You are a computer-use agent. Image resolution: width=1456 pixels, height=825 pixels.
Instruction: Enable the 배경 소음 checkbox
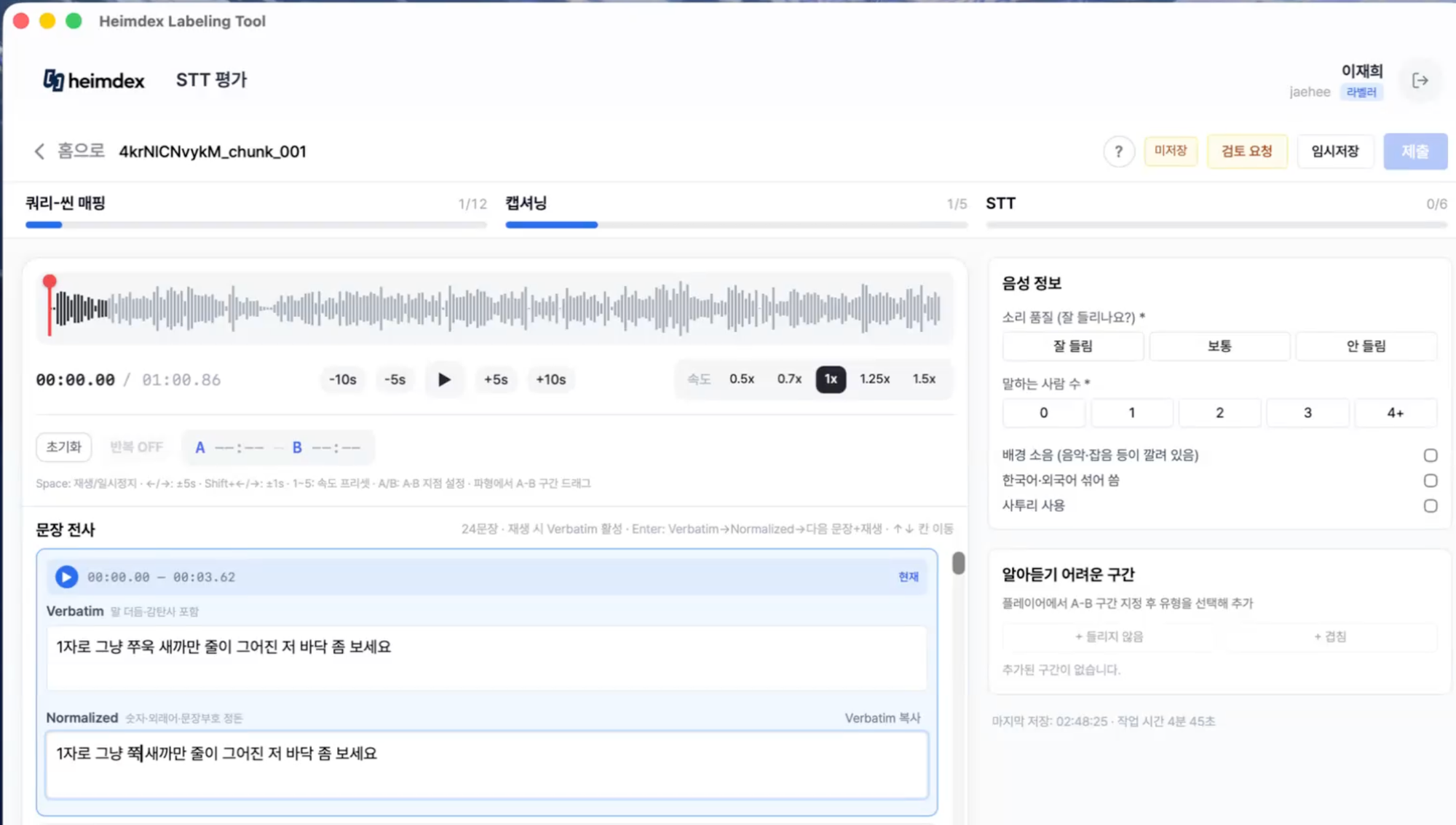tap(1431, 455)
